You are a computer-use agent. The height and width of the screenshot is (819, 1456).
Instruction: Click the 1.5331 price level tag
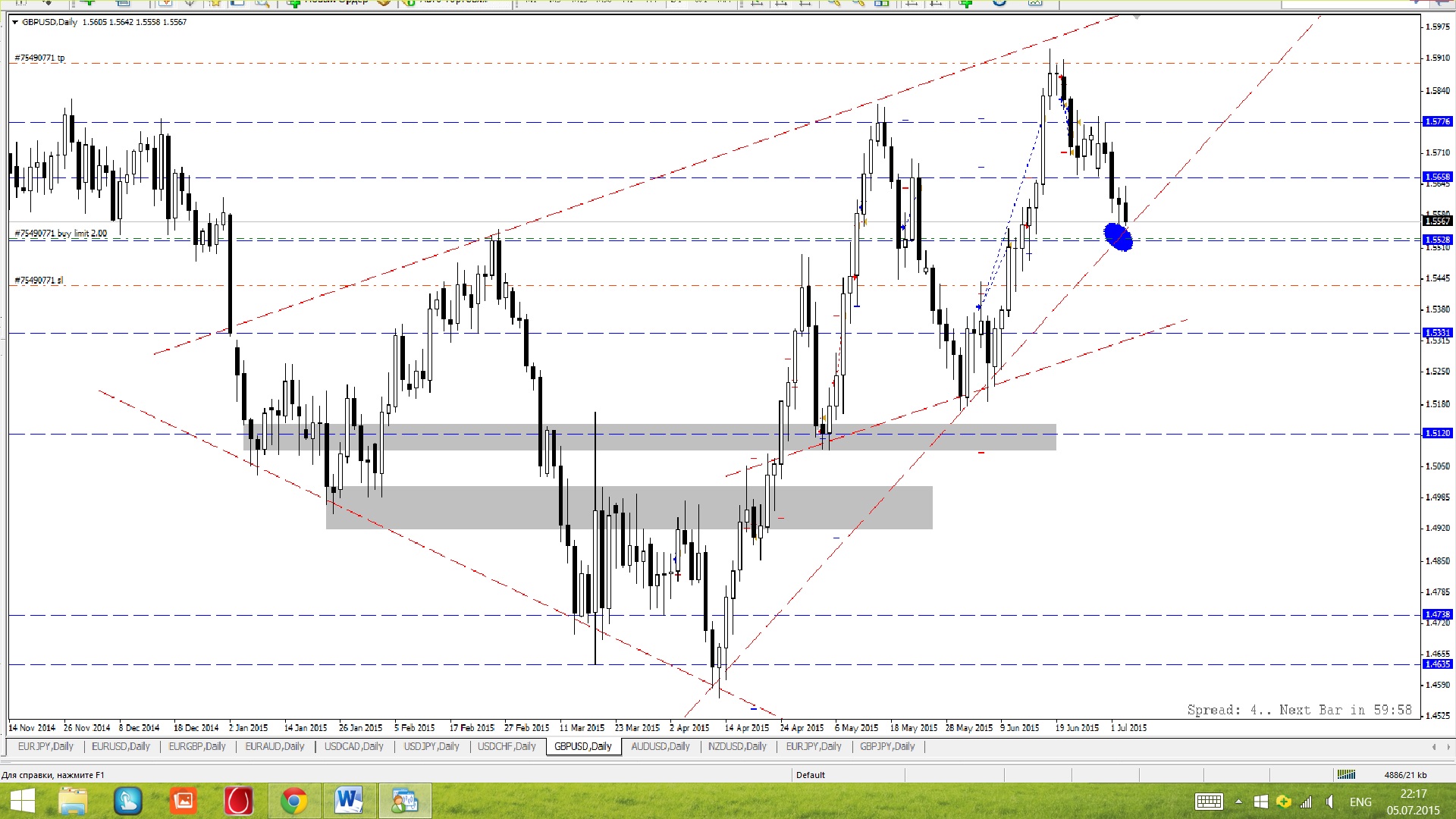[x=1438, y=332]
